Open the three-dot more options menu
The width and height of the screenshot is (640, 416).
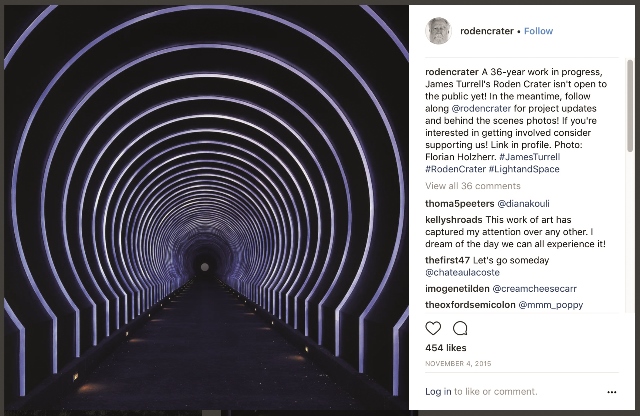[612, 391]
